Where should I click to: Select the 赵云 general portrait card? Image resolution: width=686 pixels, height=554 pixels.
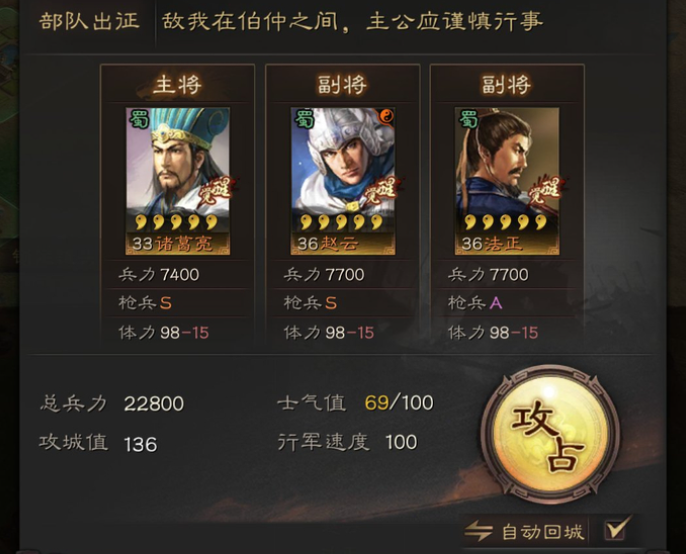coord(343,181)
